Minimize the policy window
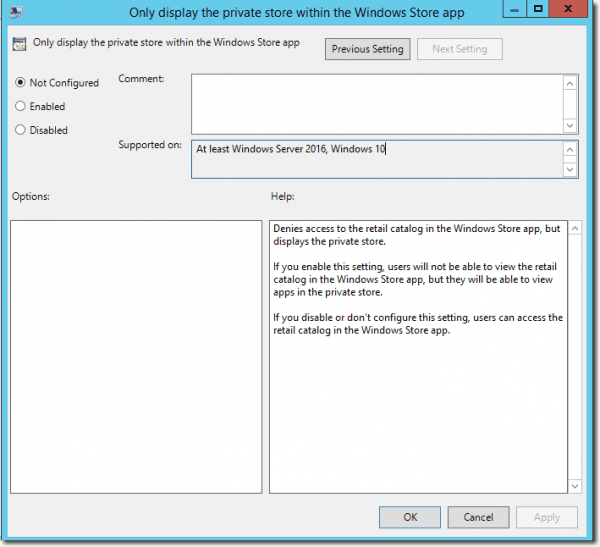This screenshot has height=547, width=600. coord(515,9)
